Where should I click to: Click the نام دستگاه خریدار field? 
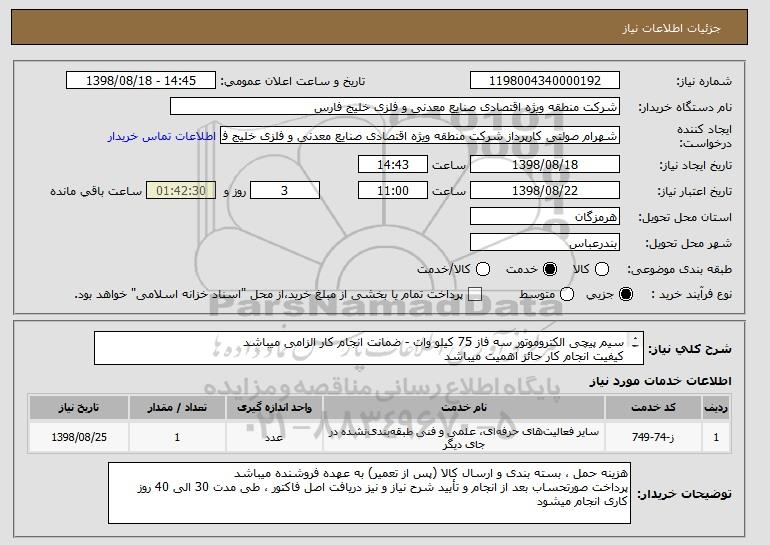coord(395,107)
